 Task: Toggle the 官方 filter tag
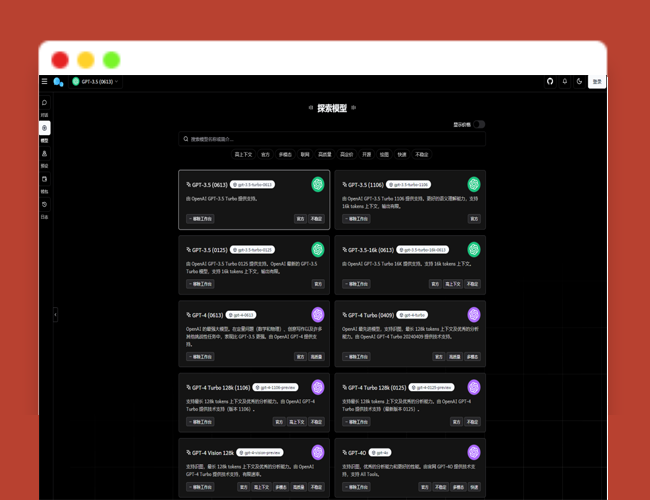265,155
